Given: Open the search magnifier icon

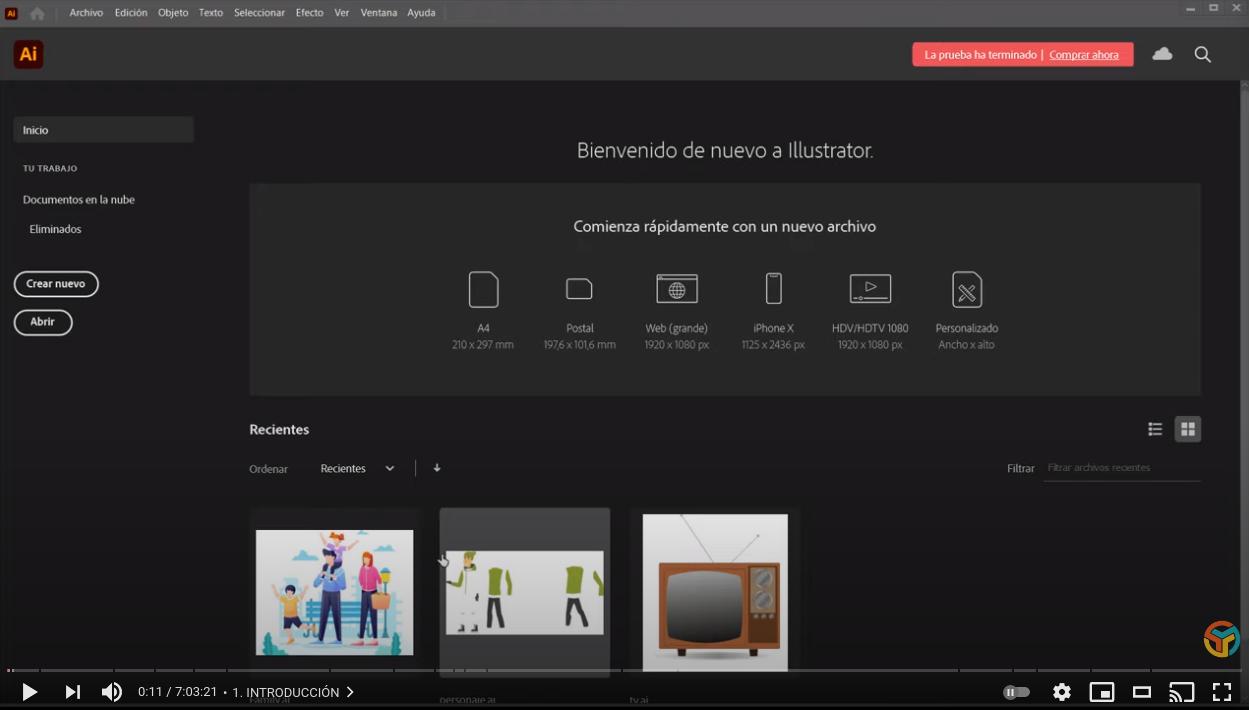Looking at the screenshot, I should click(1203, 54).
